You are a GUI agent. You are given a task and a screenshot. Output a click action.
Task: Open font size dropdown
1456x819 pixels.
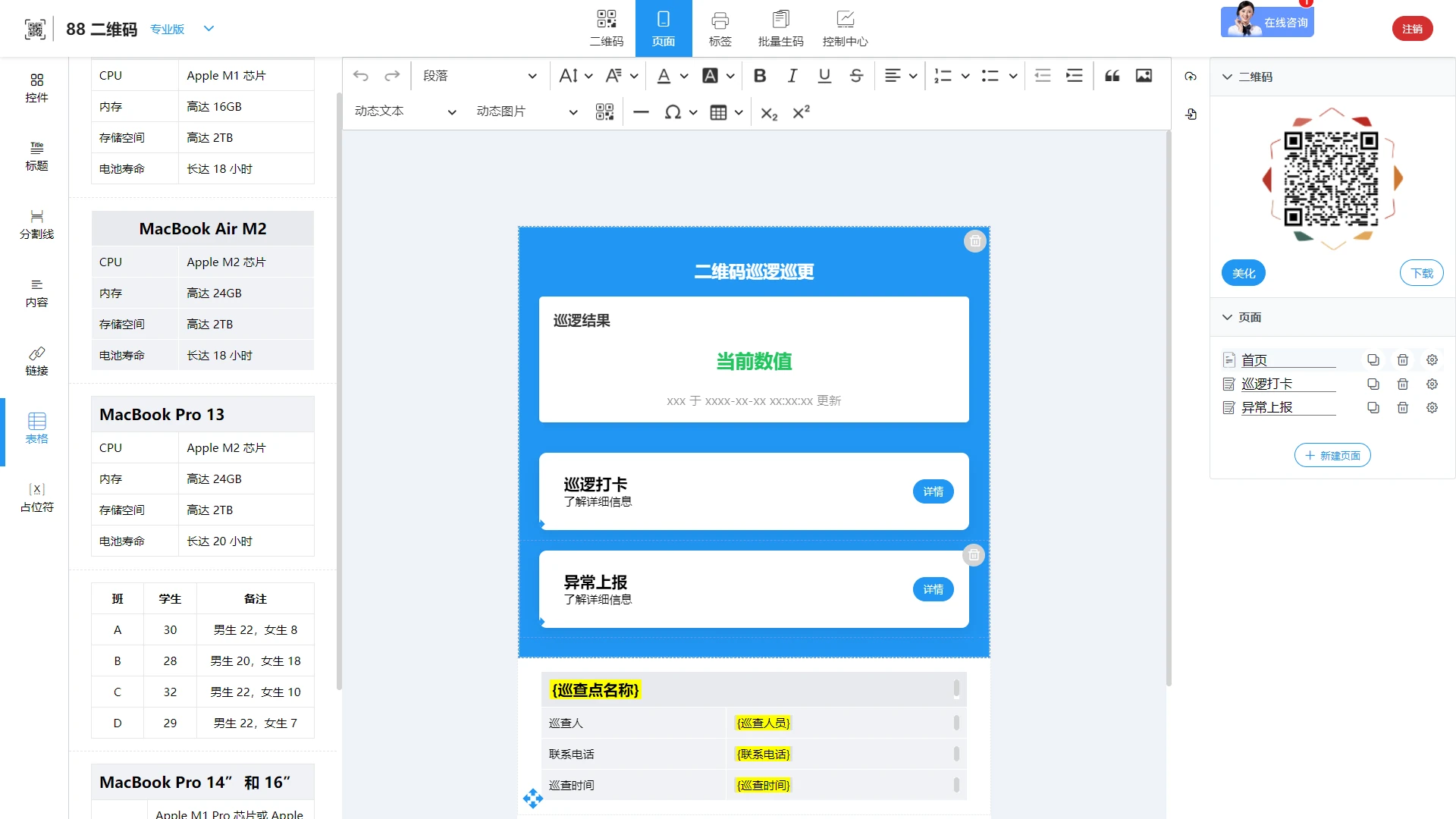(x=576, y=76)
